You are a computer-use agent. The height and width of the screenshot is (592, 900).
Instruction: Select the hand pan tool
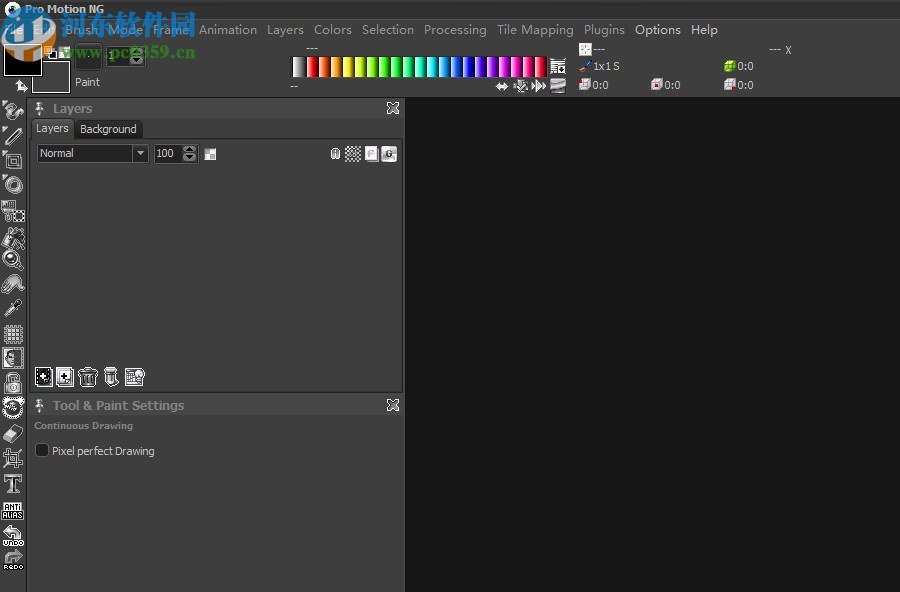13,284
